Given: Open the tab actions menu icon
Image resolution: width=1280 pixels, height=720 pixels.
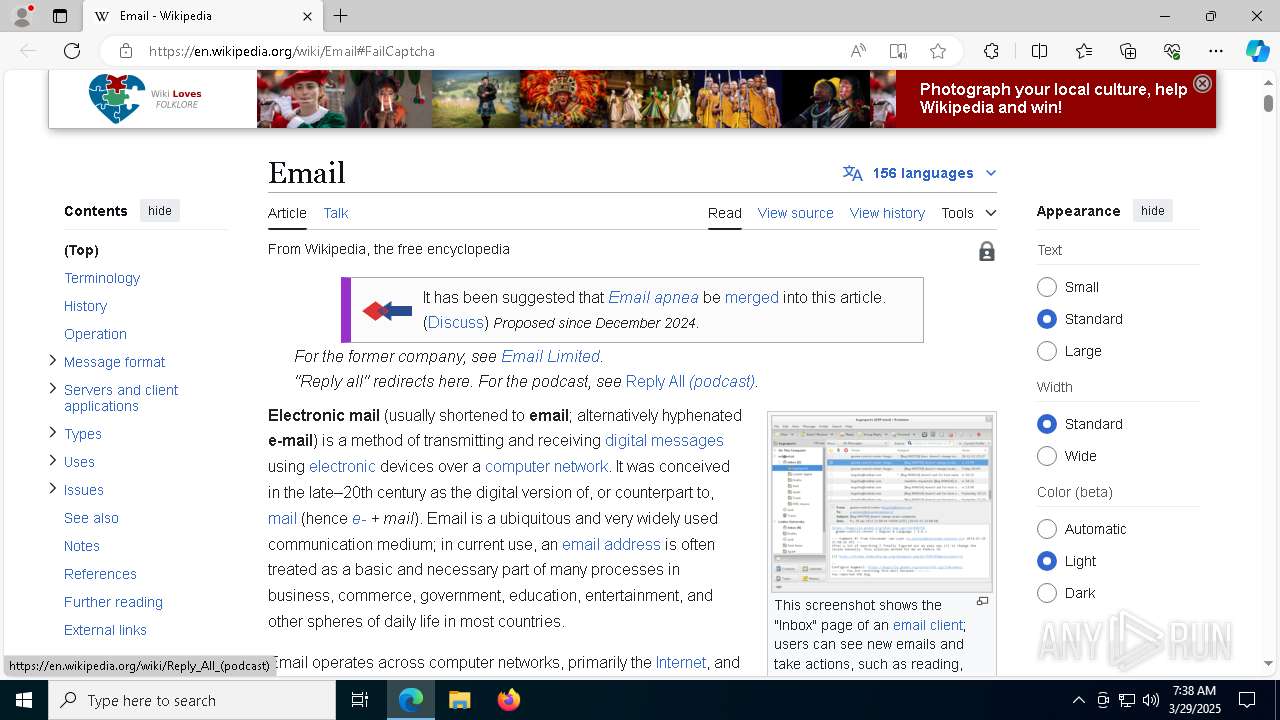Looking at the screenshot, I should coord(60,16).
